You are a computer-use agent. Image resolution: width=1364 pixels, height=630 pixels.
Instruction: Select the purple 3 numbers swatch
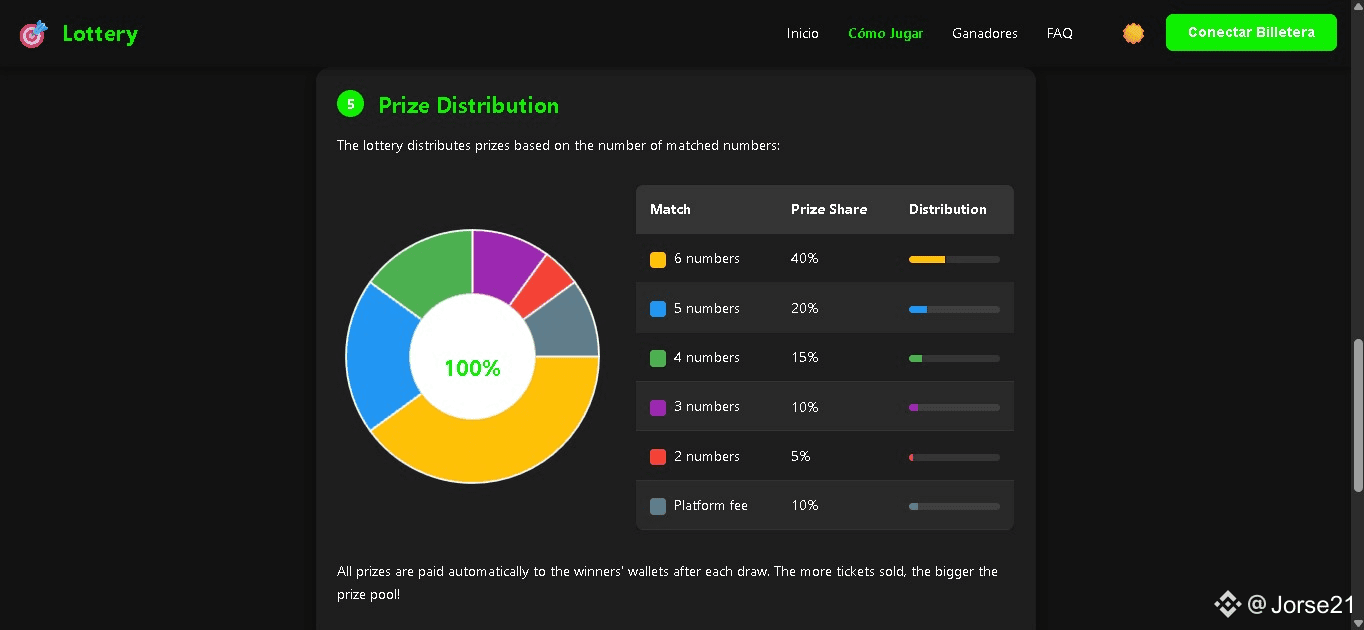click(658, 408)
